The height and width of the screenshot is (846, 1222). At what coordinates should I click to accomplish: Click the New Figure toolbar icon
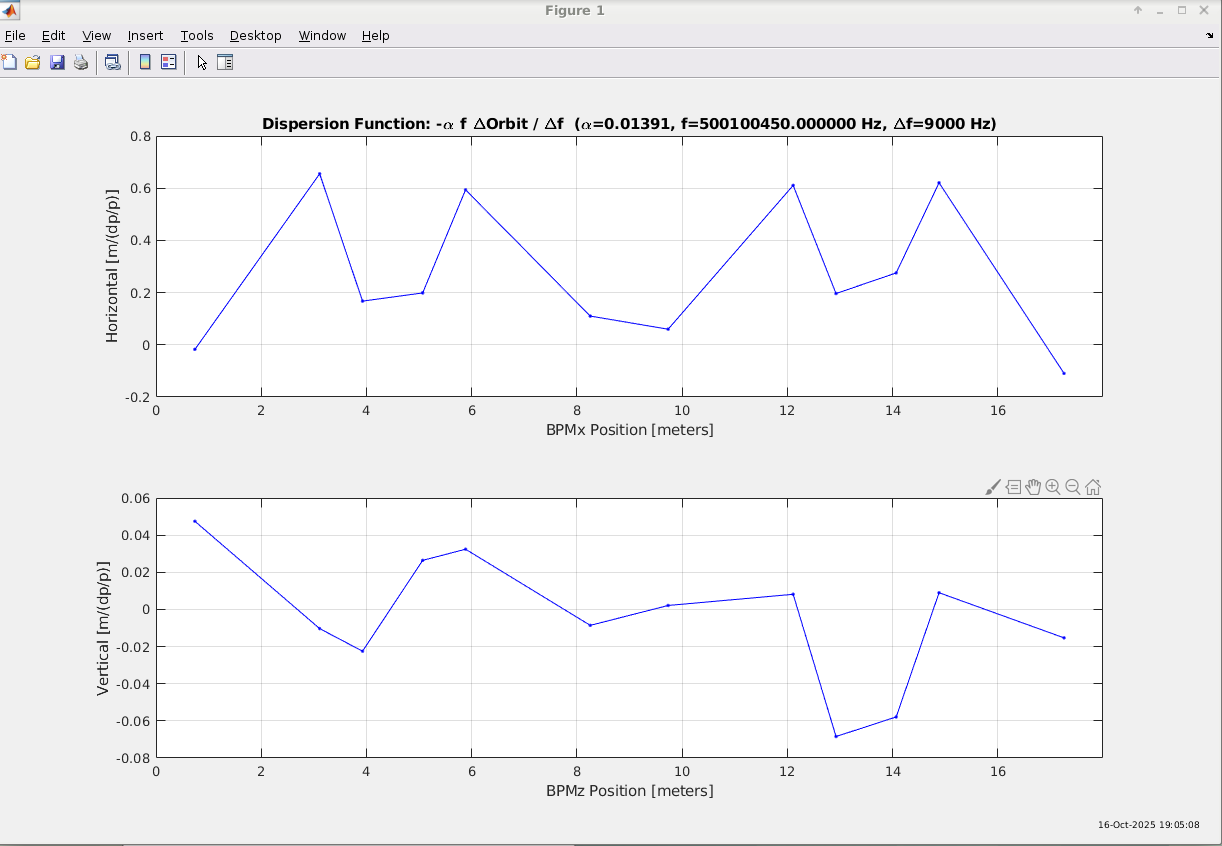tap(9, 62)
